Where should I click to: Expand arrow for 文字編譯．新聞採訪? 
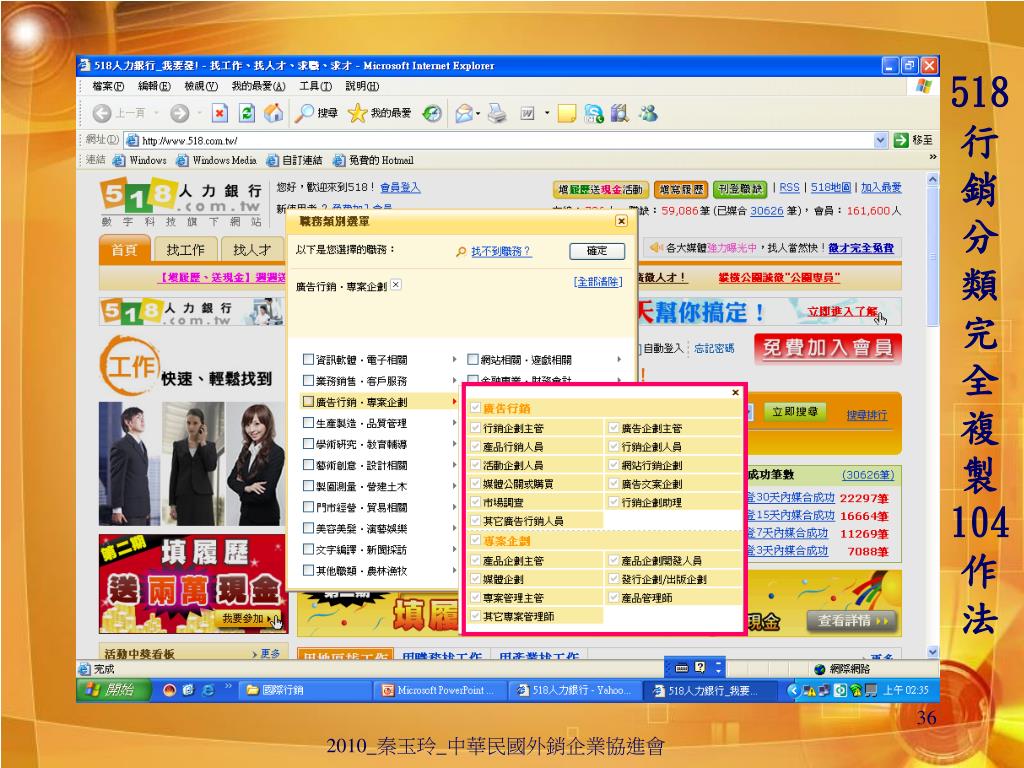[x=454, y=549]
